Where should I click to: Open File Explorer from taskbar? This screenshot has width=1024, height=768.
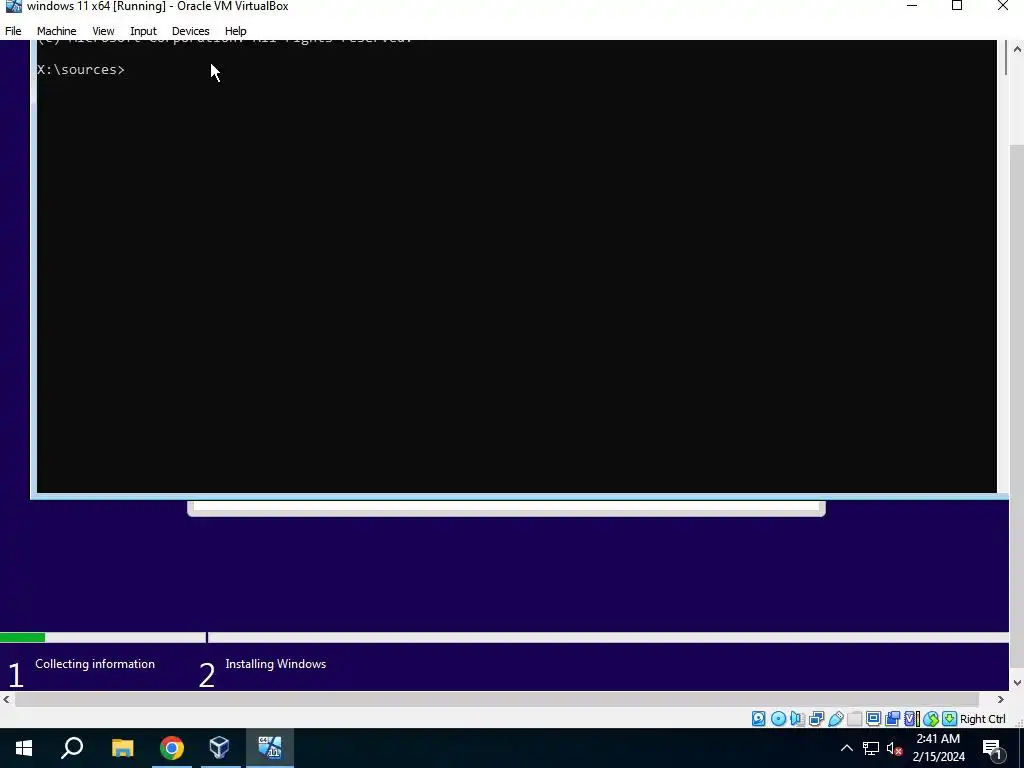coord(122,748)
